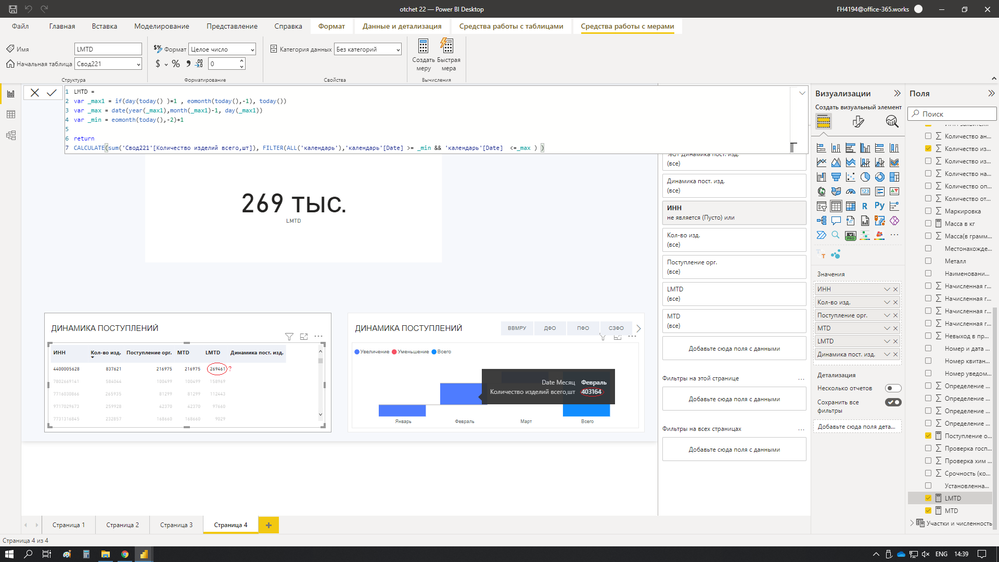Choose the Matrix visual
The width and height of the screenshot is (999, 562).
tap(851, 206)
